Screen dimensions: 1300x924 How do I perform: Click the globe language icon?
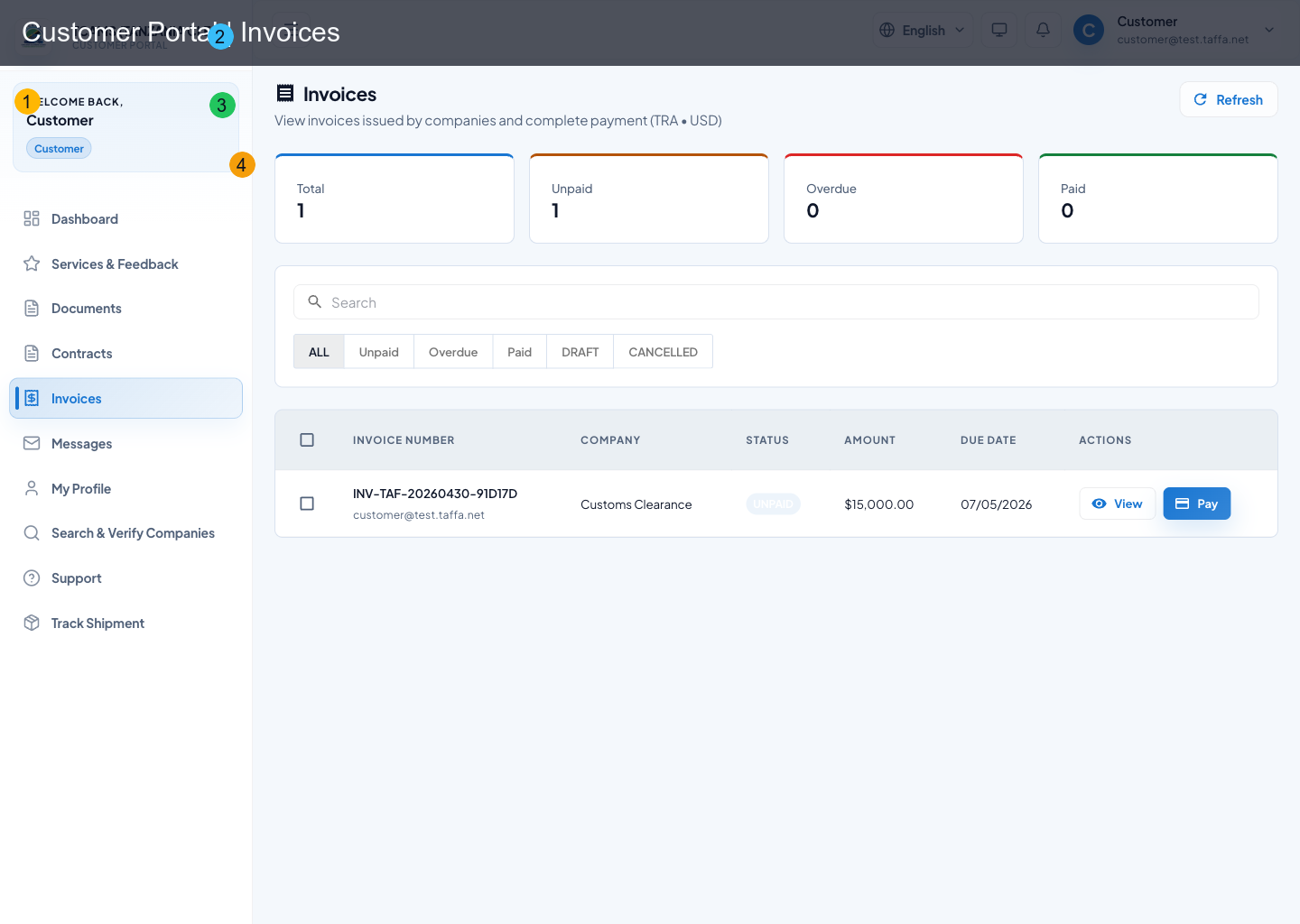tap(887, 31)
